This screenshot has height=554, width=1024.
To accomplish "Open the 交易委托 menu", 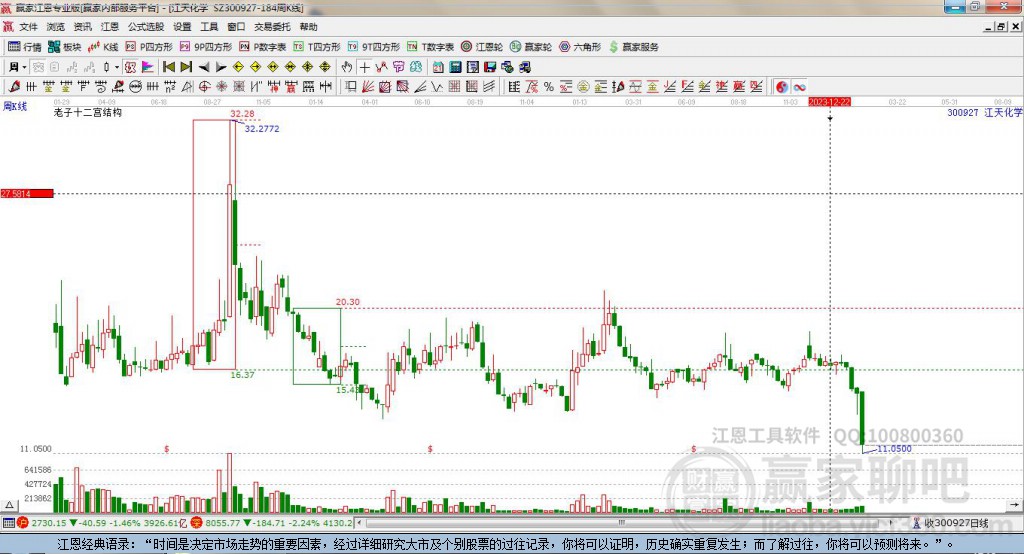I will click(x=272, y=27).
